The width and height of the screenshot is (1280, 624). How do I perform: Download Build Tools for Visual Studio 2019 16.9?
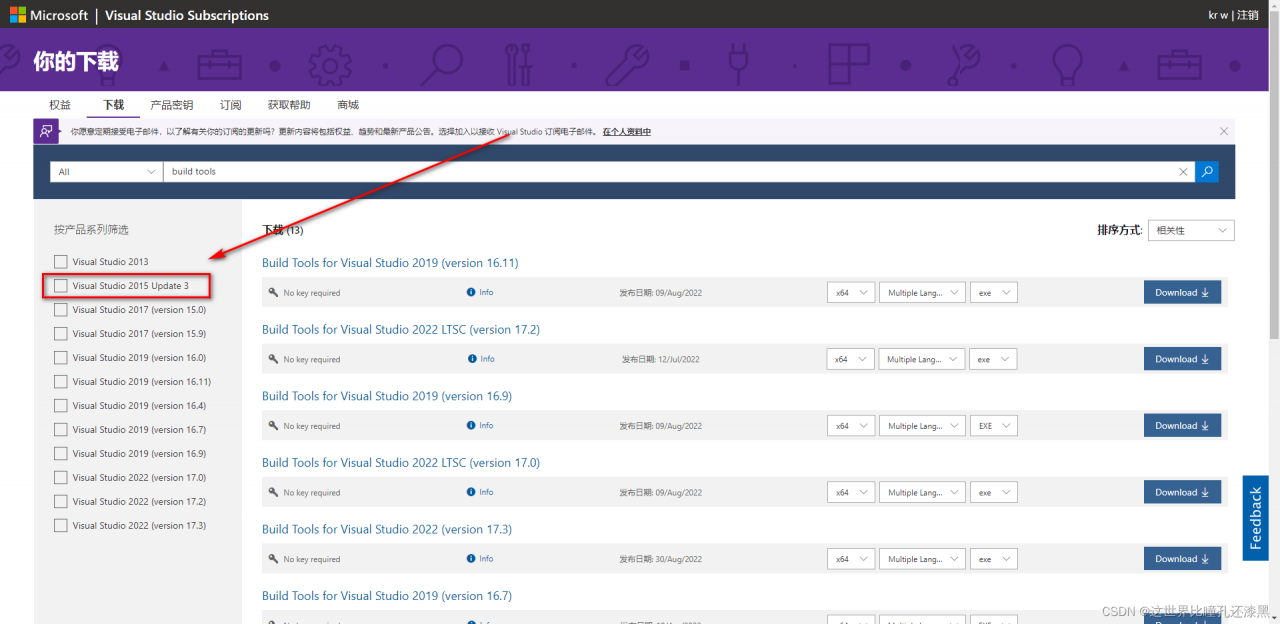(x=1182, y=426)
